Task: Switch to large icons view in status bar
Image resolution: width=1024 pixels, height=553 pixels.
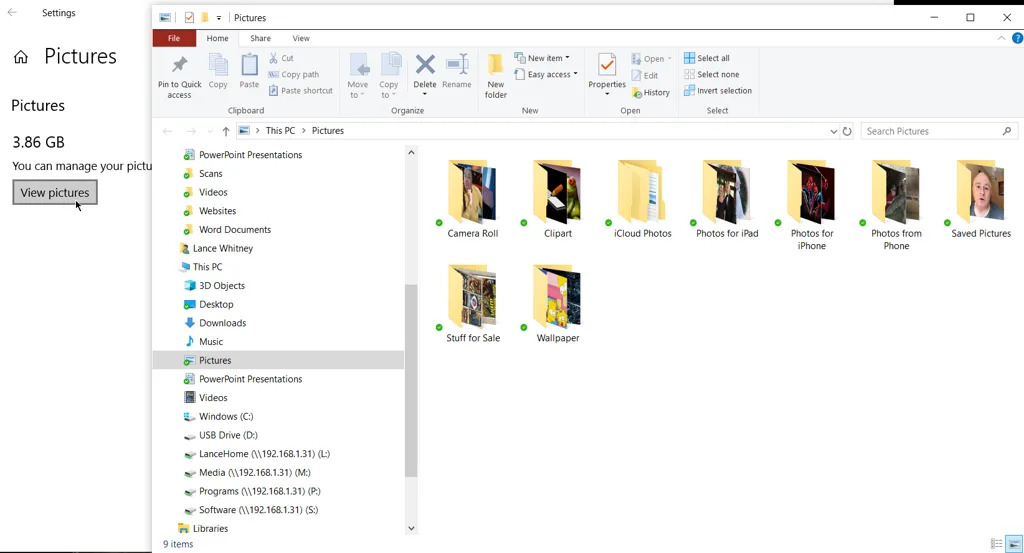Action: pyautogui.click(x=1013, y=544)
